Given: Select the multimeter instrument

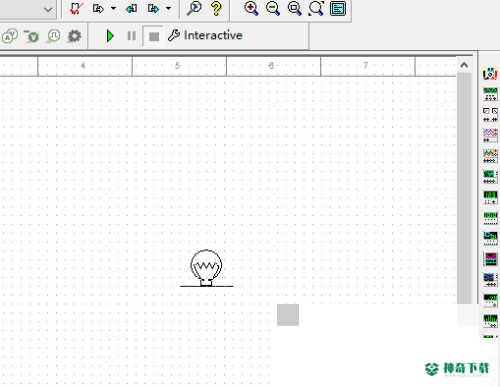Looking at the screenshot, I should (490, 73).
